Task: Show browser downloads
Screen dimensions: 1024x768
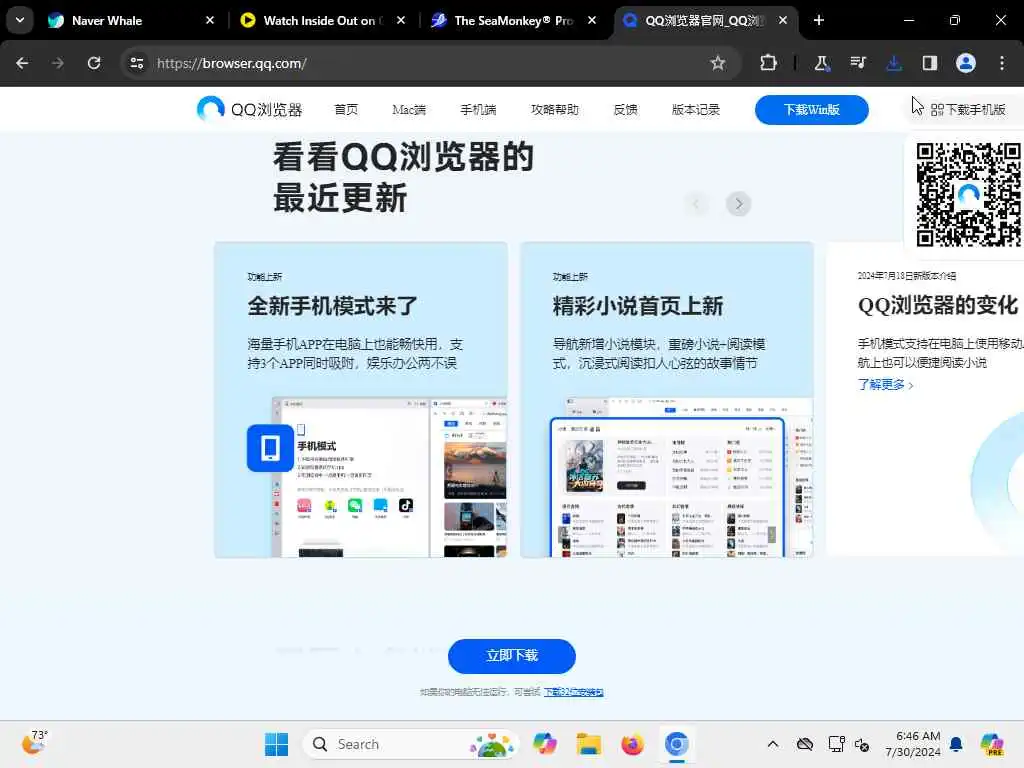Action: click(894, 63)
